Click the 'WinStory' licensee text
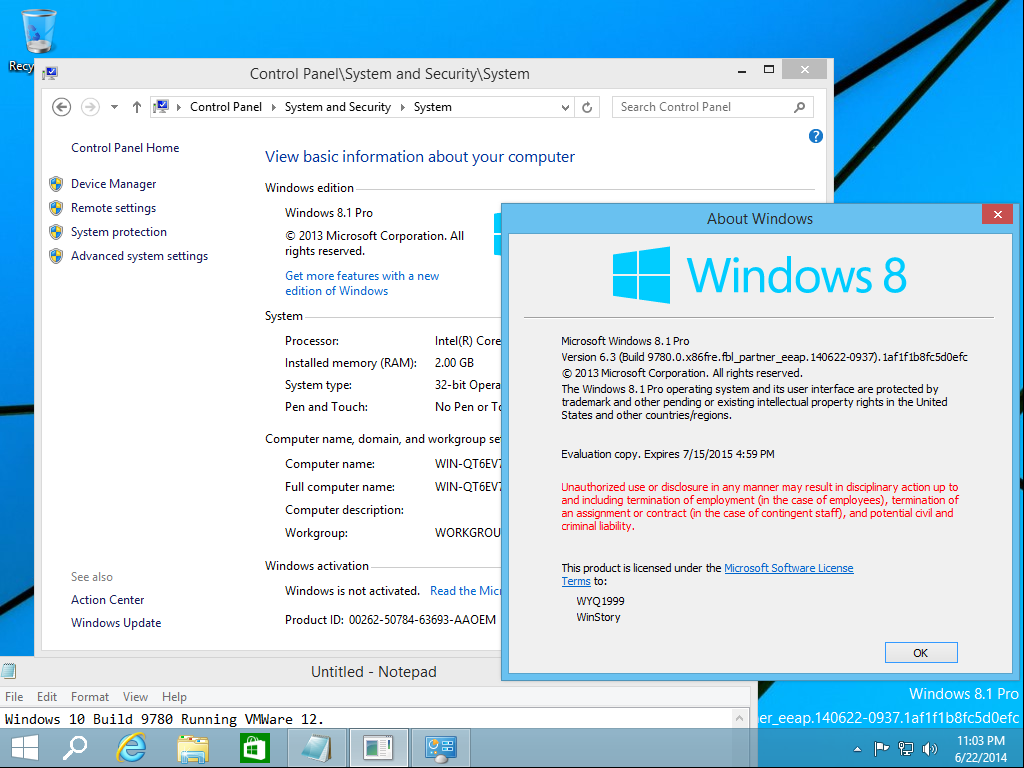 tap(598, 617)
